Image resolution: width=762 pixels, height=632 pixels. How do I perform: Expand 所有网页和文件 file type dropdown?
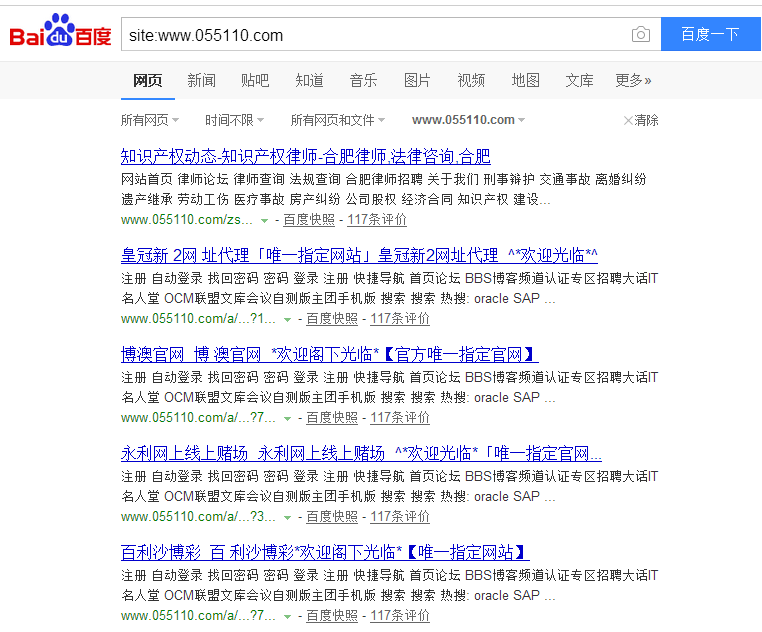coord(337,120)
